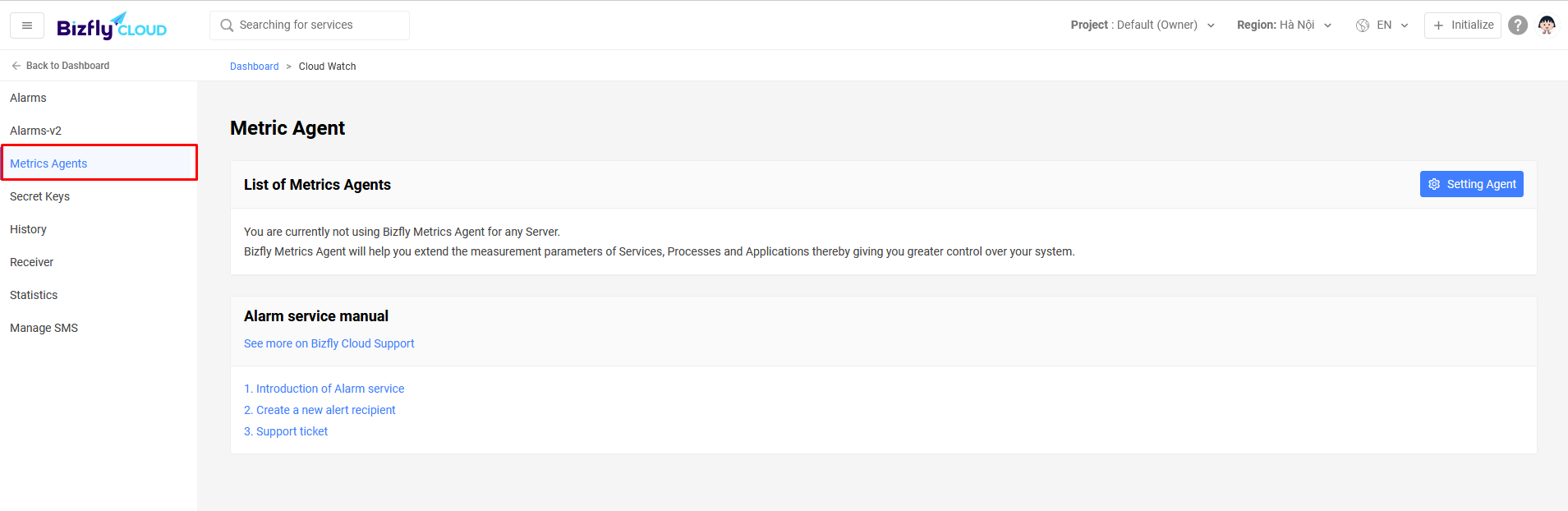Expand the Region Hà Nội dropdown
1568x511 pixels.
[1284, 25]
